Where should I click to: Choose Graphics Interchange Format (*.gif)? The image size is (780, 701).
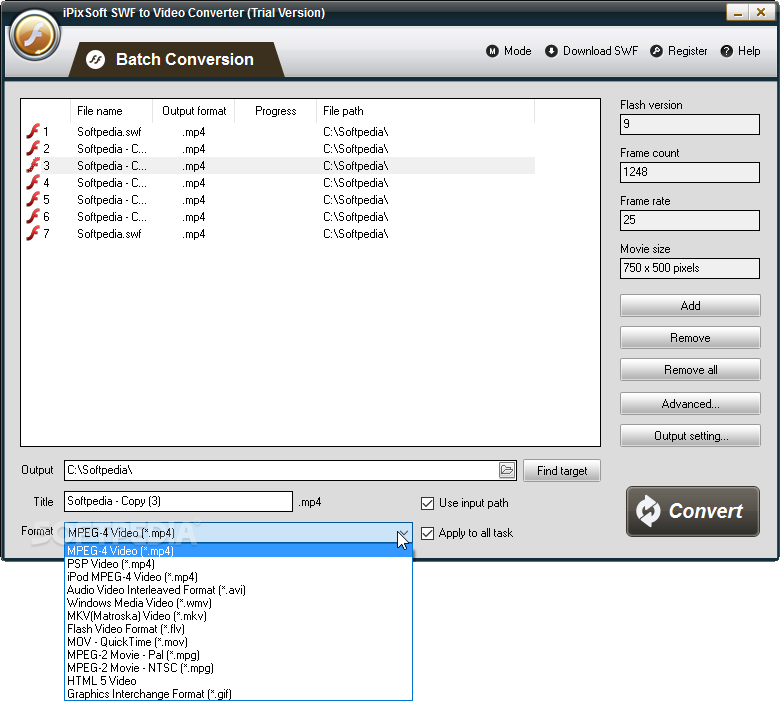click(x=238, y=694)
